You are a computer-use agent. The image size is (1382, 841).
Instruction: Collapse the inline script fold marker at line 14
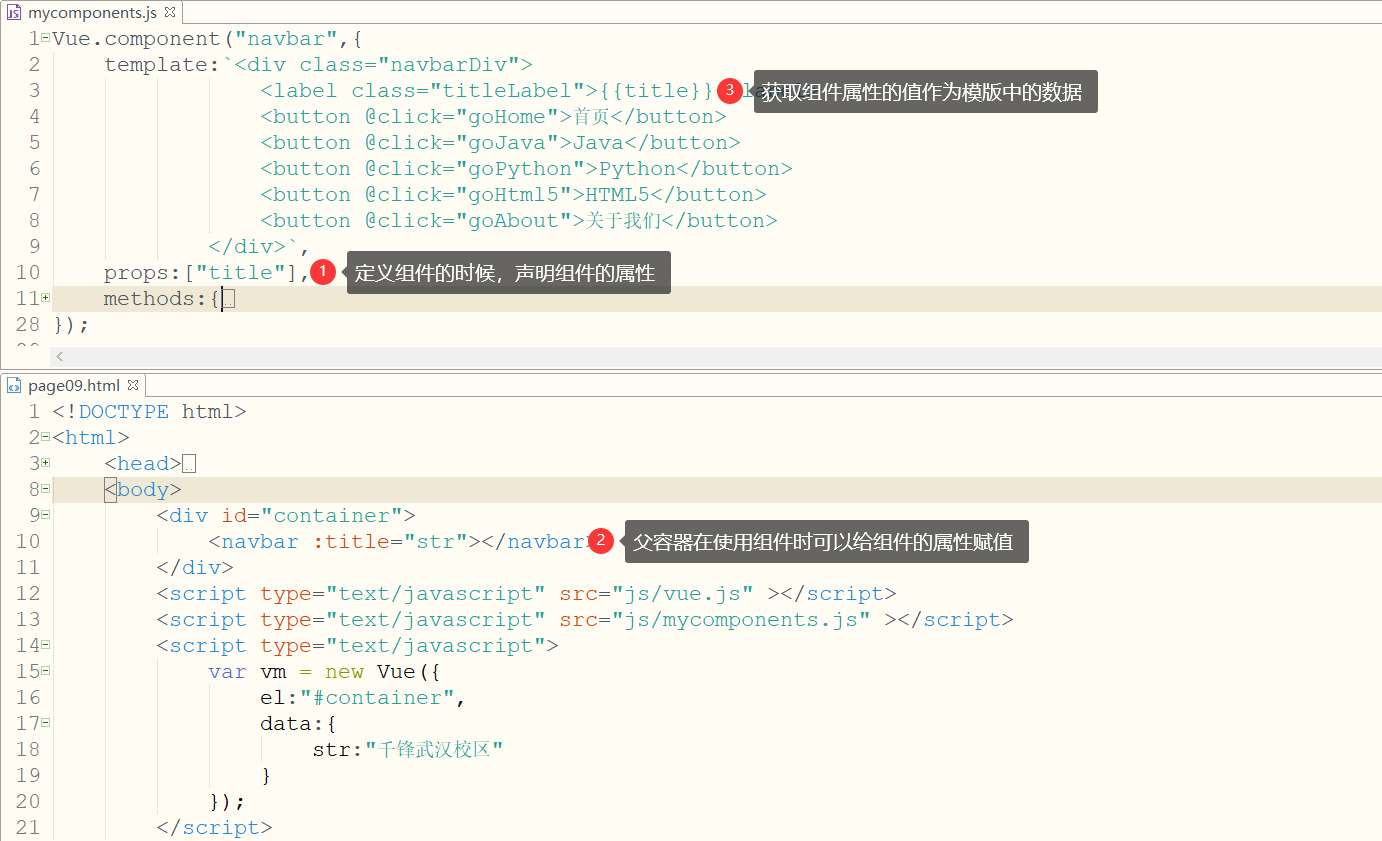pyautogui.click(x=46, y=645)
